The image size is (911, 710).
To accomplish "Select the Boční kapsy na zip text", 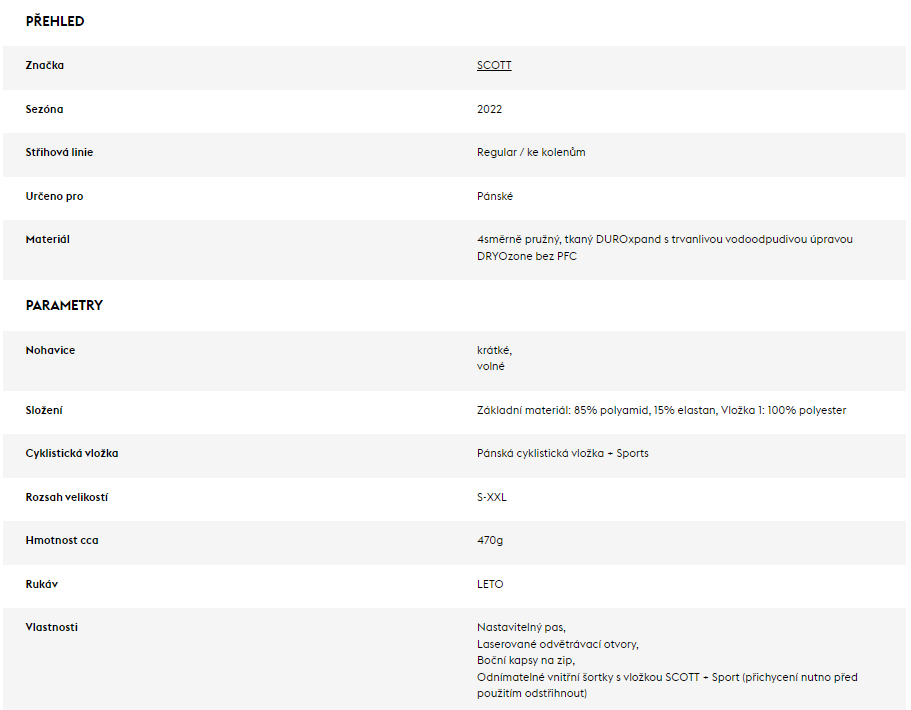I will 526,661.
